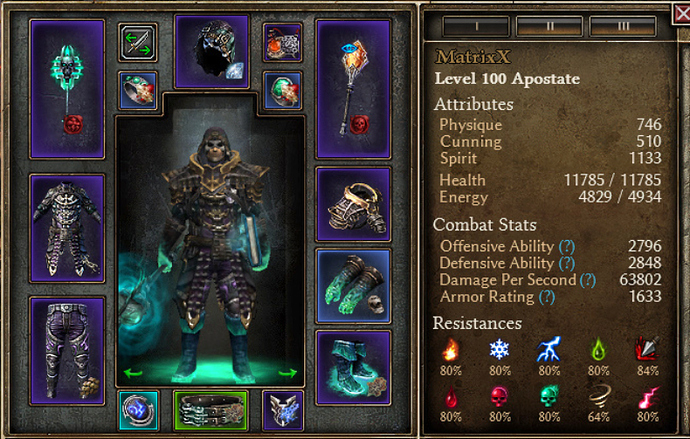The height and width of the screenshot is (439, 690).
Task: Select the skull scepter weapon slot
Action: point(67,89)
